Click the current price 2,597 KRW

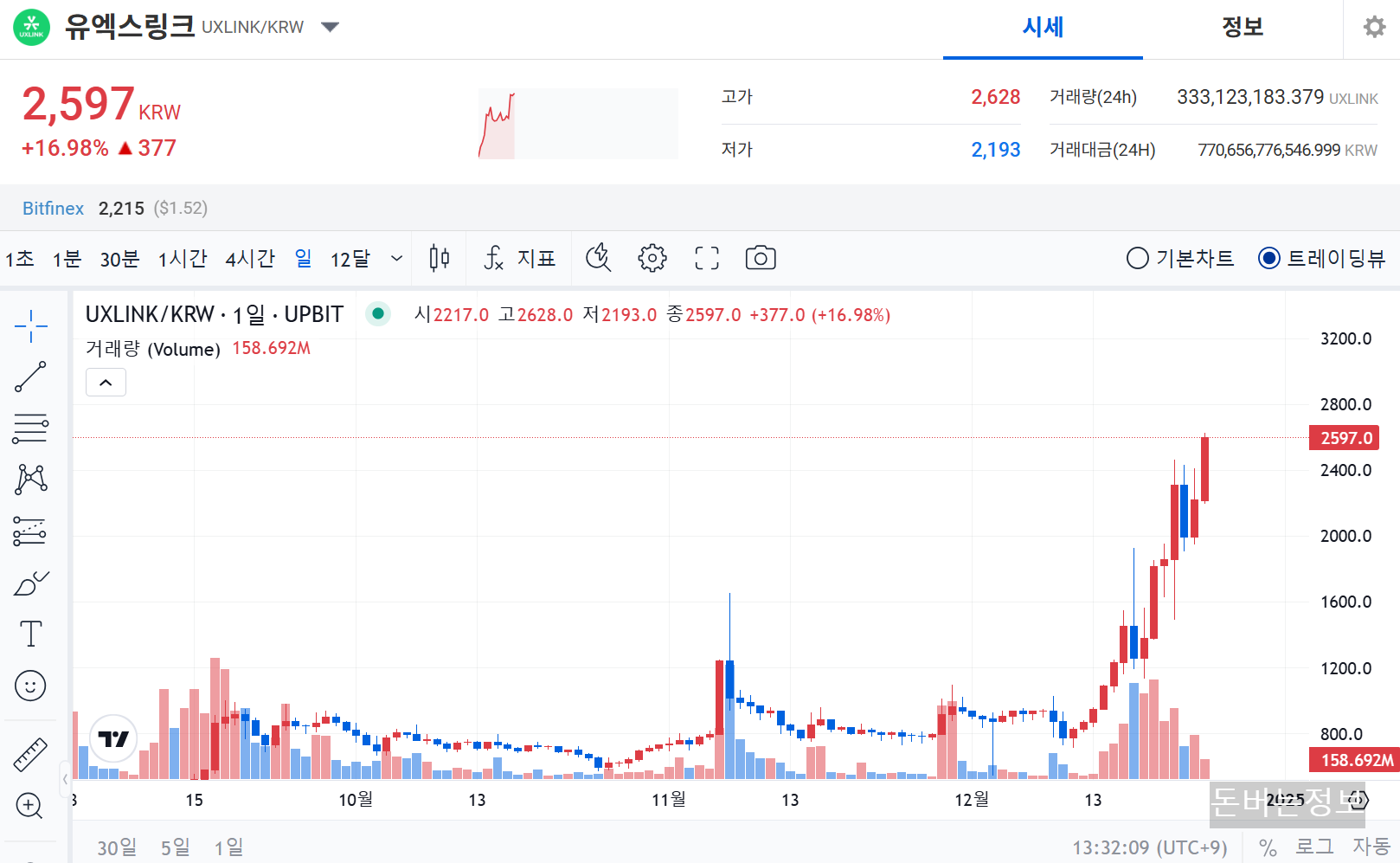pos(101,105)
